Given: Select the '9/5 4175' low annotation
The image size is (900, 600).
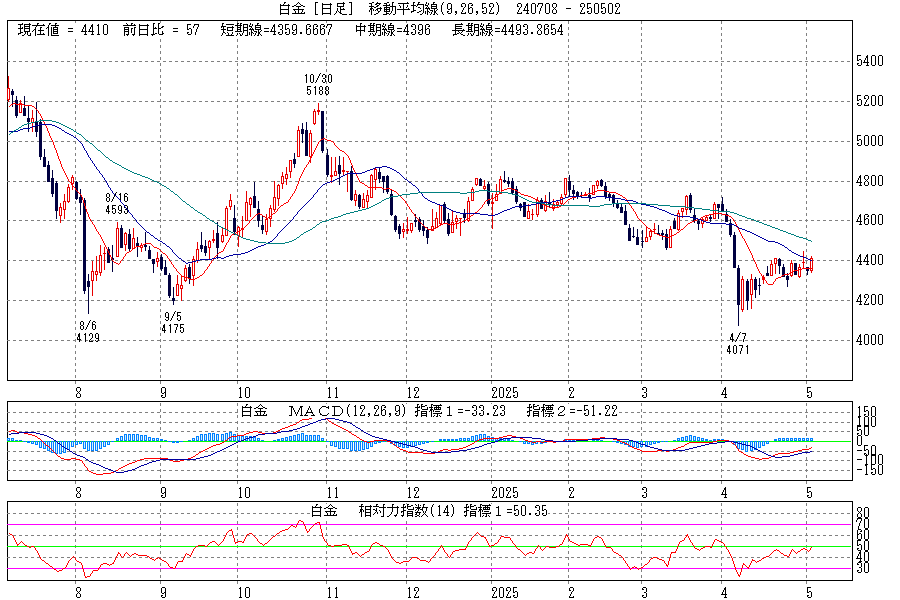Looking at the screenshot, I should point(173,323).
